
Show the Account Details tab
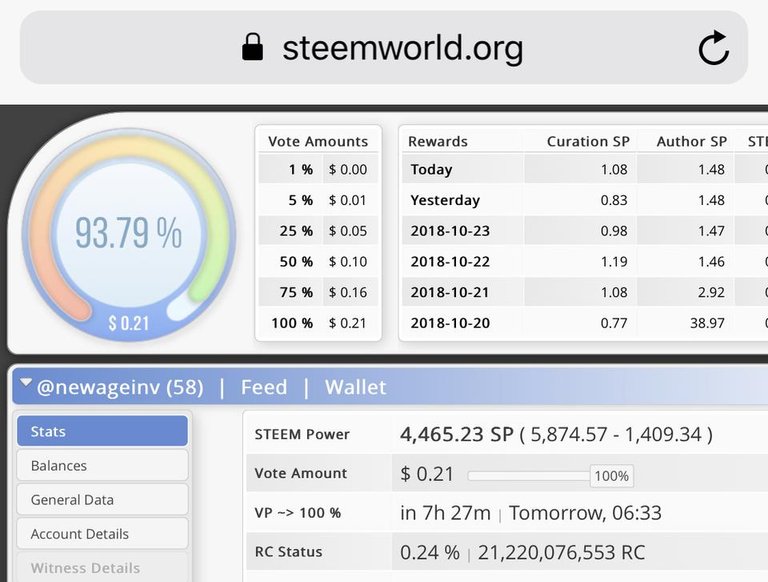coord(102,534)
